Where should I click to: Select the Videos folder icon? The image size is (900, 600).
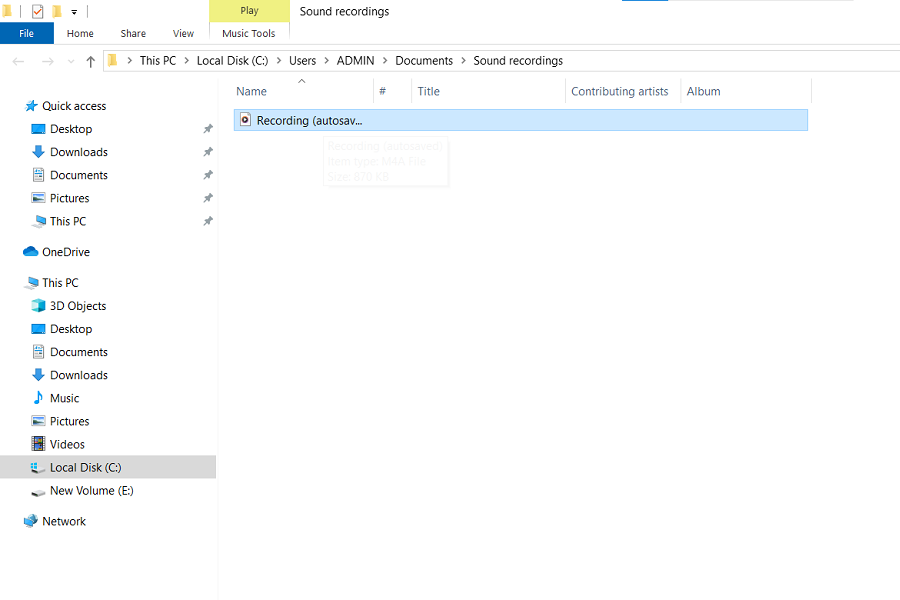click(x=38, y=444)
